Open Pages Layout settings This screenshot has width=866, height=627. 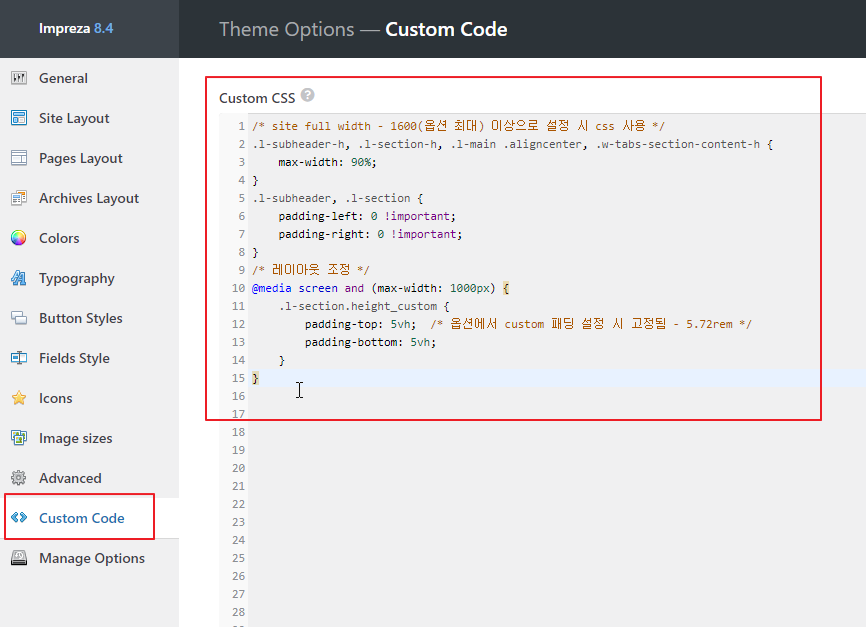click(81, 159)
